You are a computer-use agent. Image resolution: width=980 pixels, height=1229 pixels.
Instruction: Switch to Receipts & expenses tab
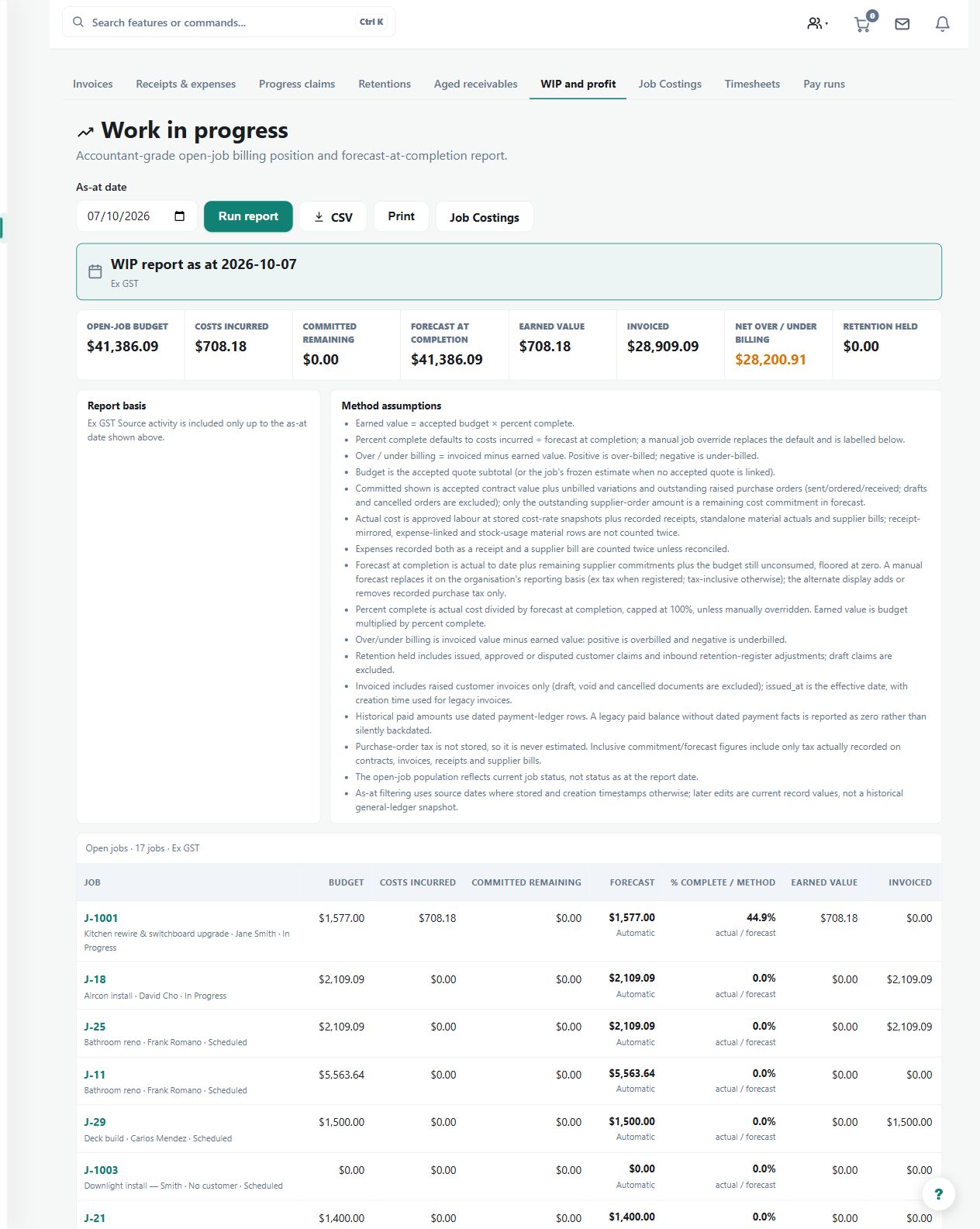point(185,84)
